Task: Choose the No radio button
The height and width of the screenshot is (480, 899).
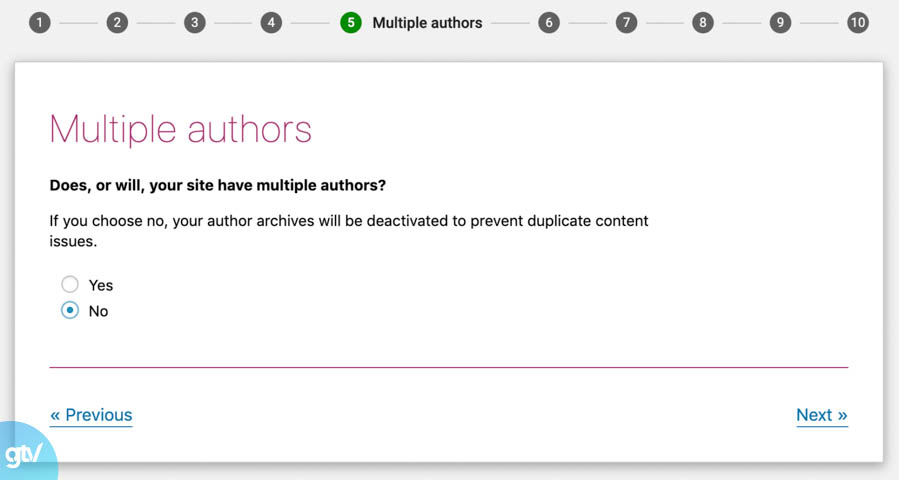Action: (x=70, y=311)
